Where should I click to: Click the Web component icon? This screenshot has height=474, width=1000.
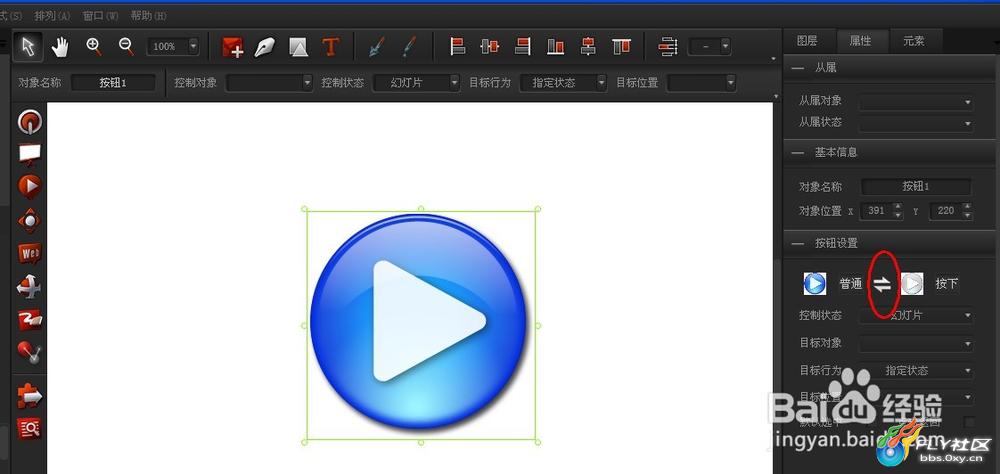pos(29,253)
